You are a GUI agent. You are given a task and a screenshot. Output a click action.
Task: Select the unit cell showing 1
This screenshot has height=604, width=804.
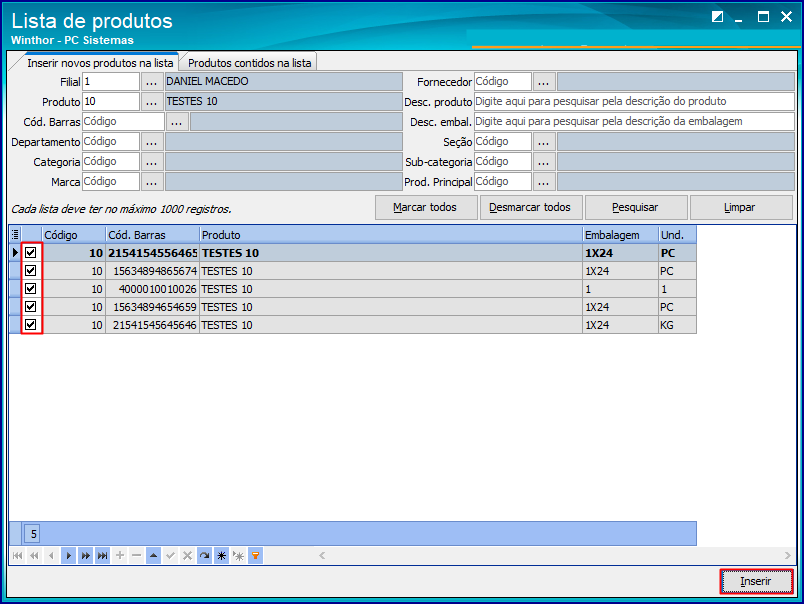[x=677, y=289]
